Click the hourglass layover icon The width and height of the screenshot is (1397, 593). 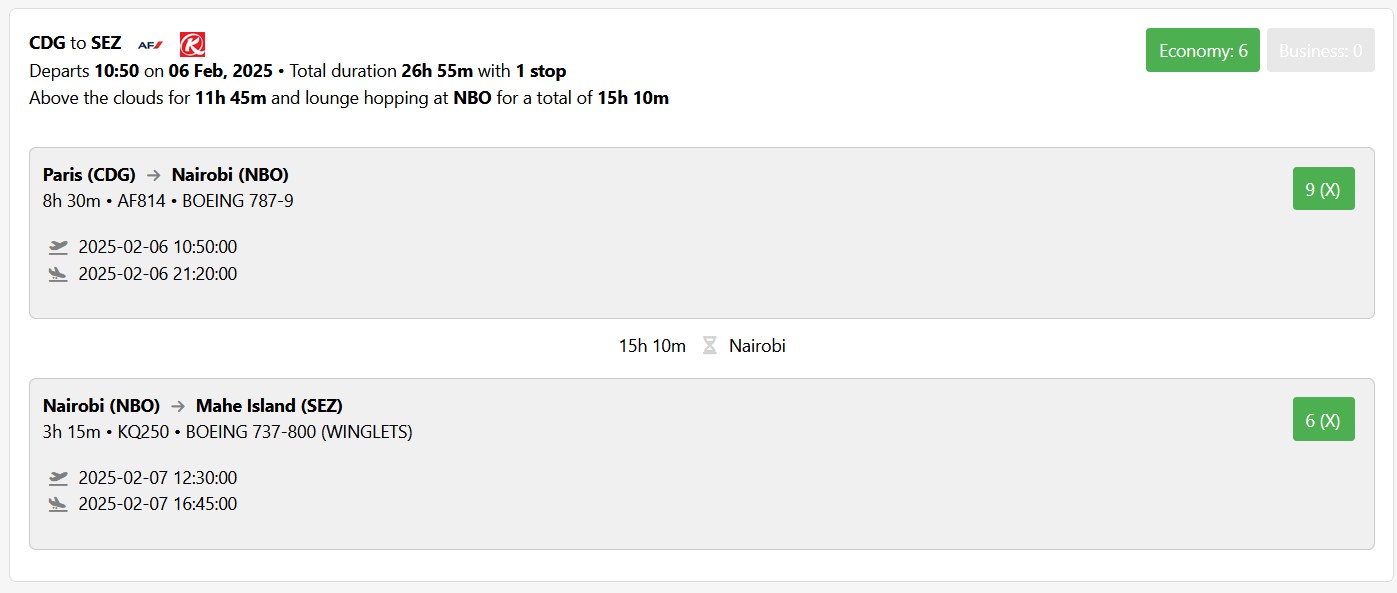click(709, 346)
